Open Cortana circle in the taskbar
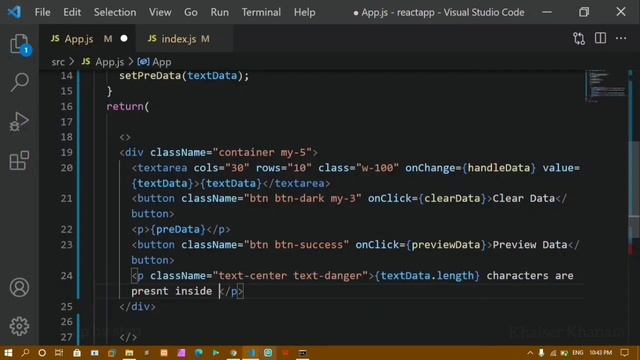640x360 pixels. (x=42, y=353)
